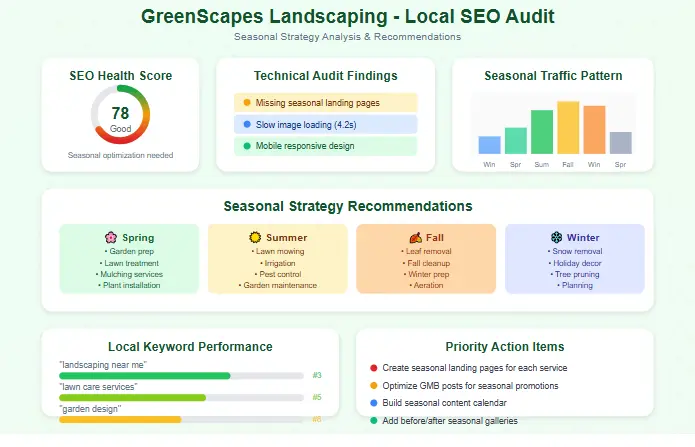Image resolution: width=695 pixels, height=447 pixels.
Task: Click the Fall leaf icon
Action: (415, 238)
